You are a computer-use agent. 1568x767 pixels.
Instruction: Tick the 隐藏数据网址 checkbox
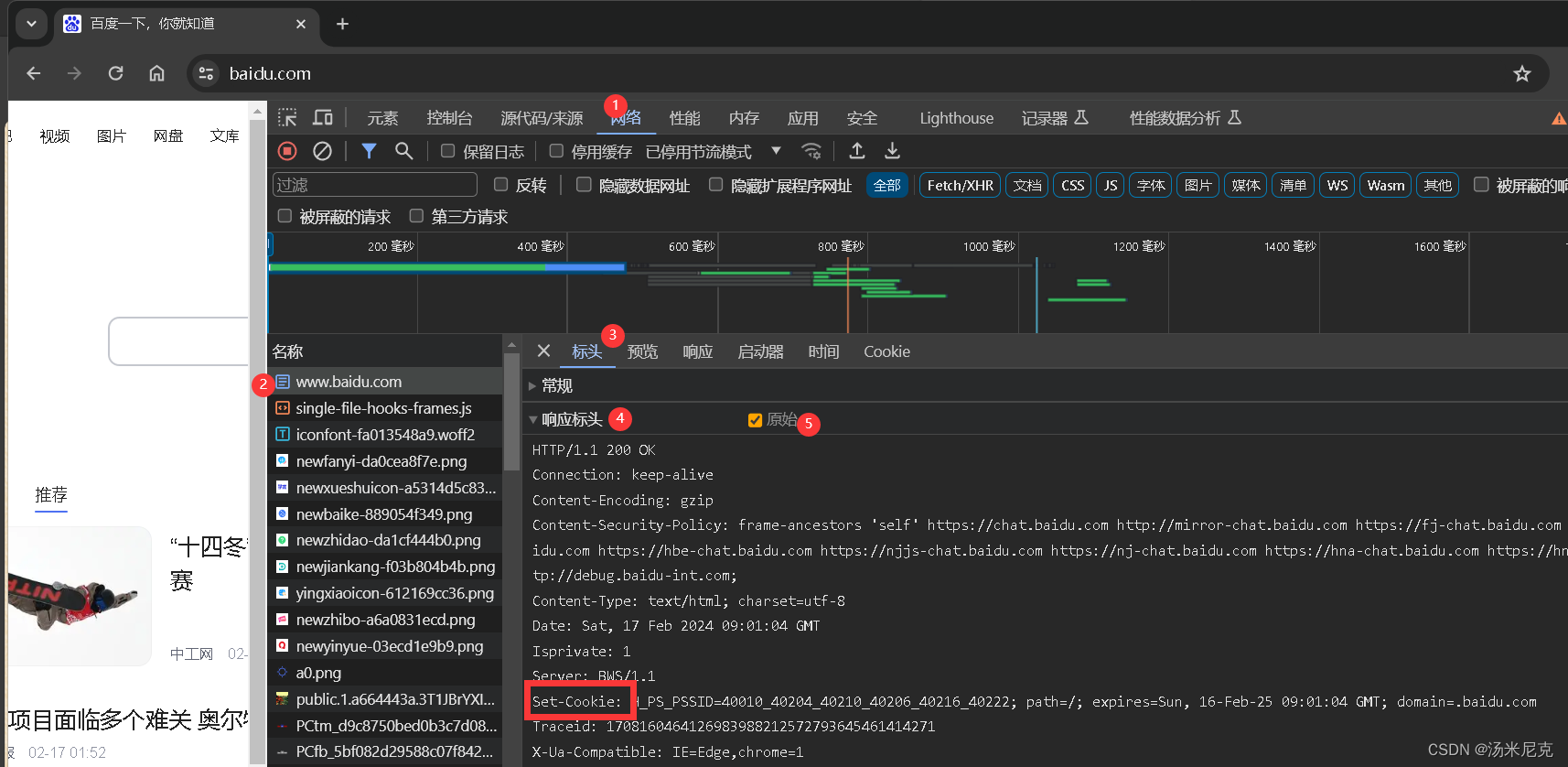click(x=584, y=185)
